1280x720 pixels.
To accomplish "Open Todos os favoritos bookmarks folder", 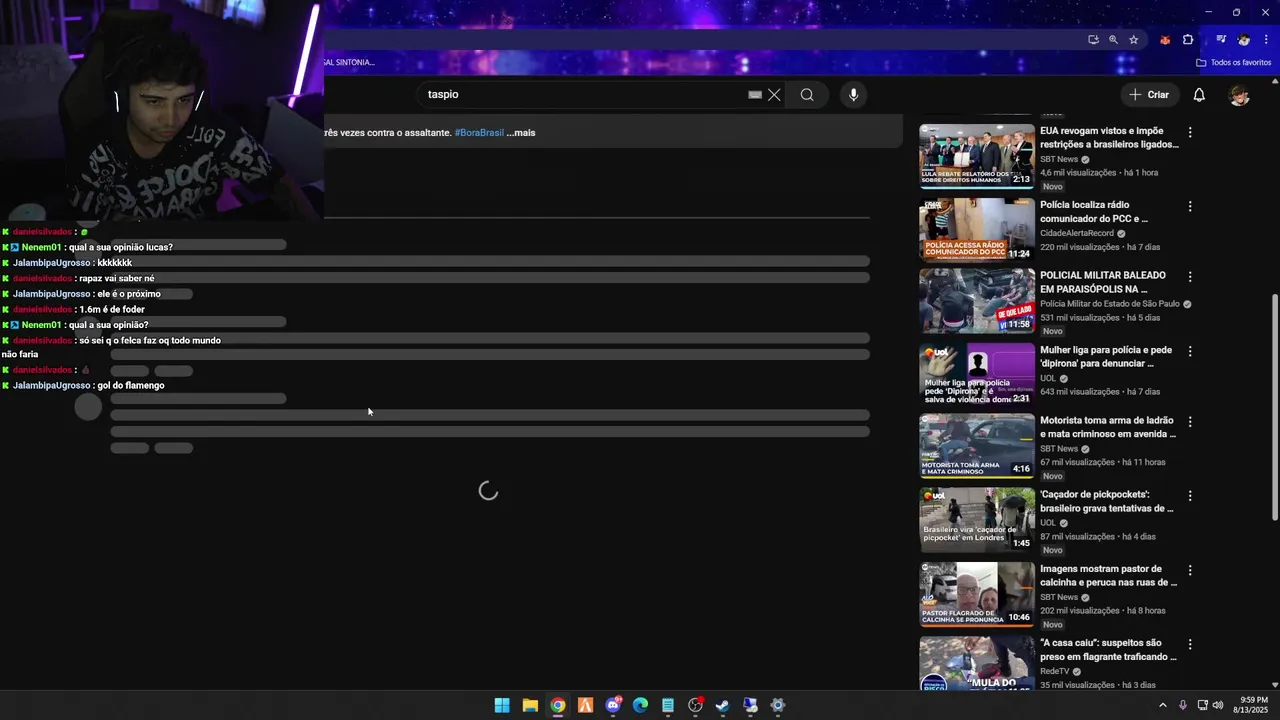I will [1234, 62].
